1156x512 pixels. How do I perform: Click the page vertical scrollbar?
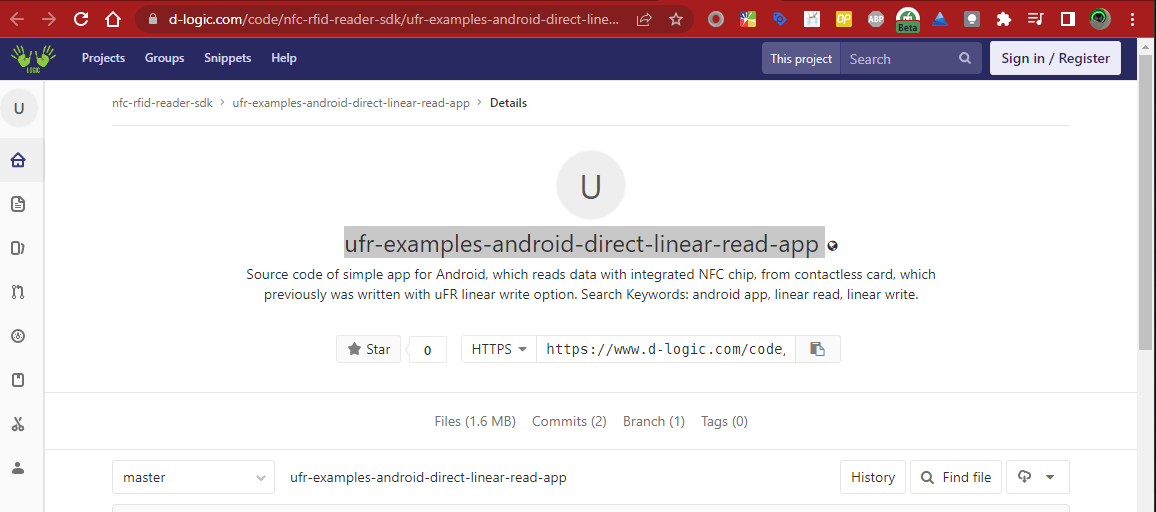(x=1146, y=201)
